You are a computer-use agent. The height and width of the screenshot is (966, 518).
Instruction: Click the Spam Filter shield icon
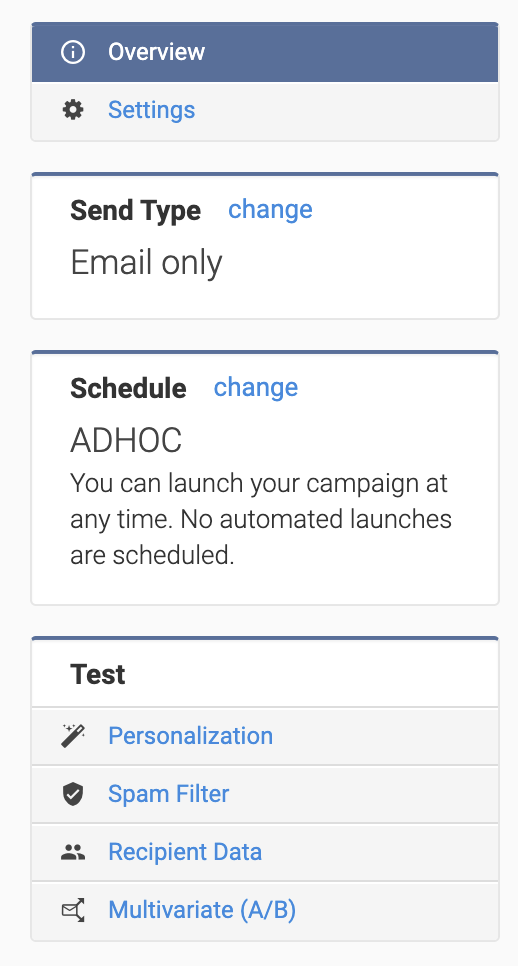point(73,794)
